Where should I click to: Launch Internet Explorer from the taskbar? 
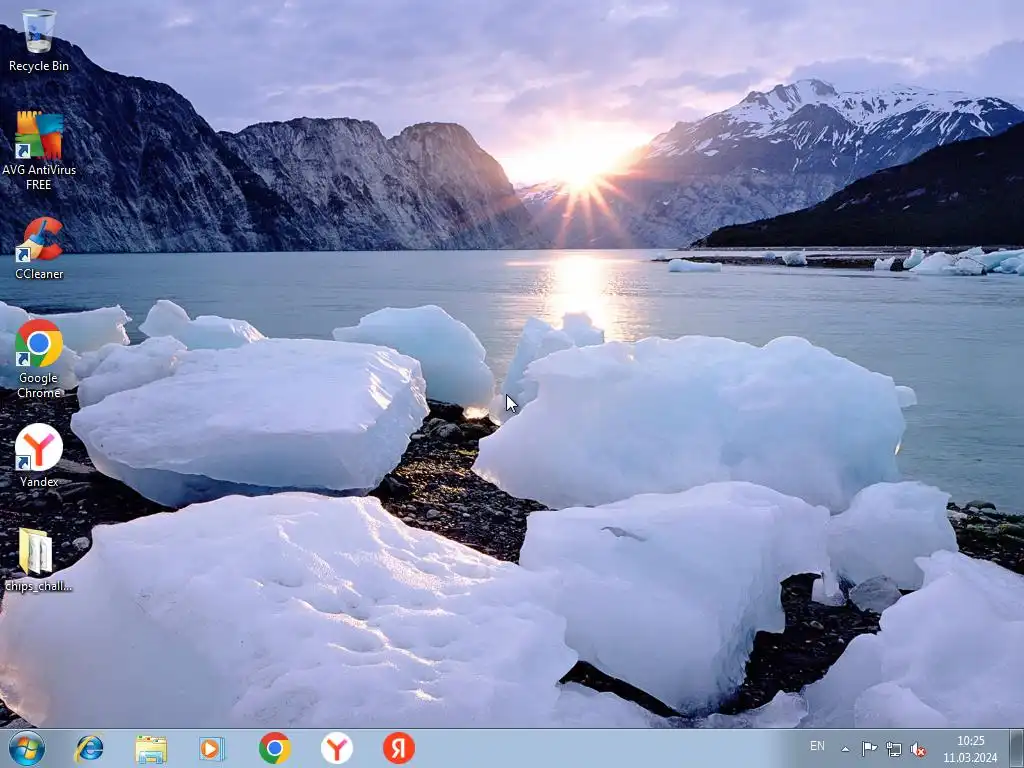pos(89,748)
